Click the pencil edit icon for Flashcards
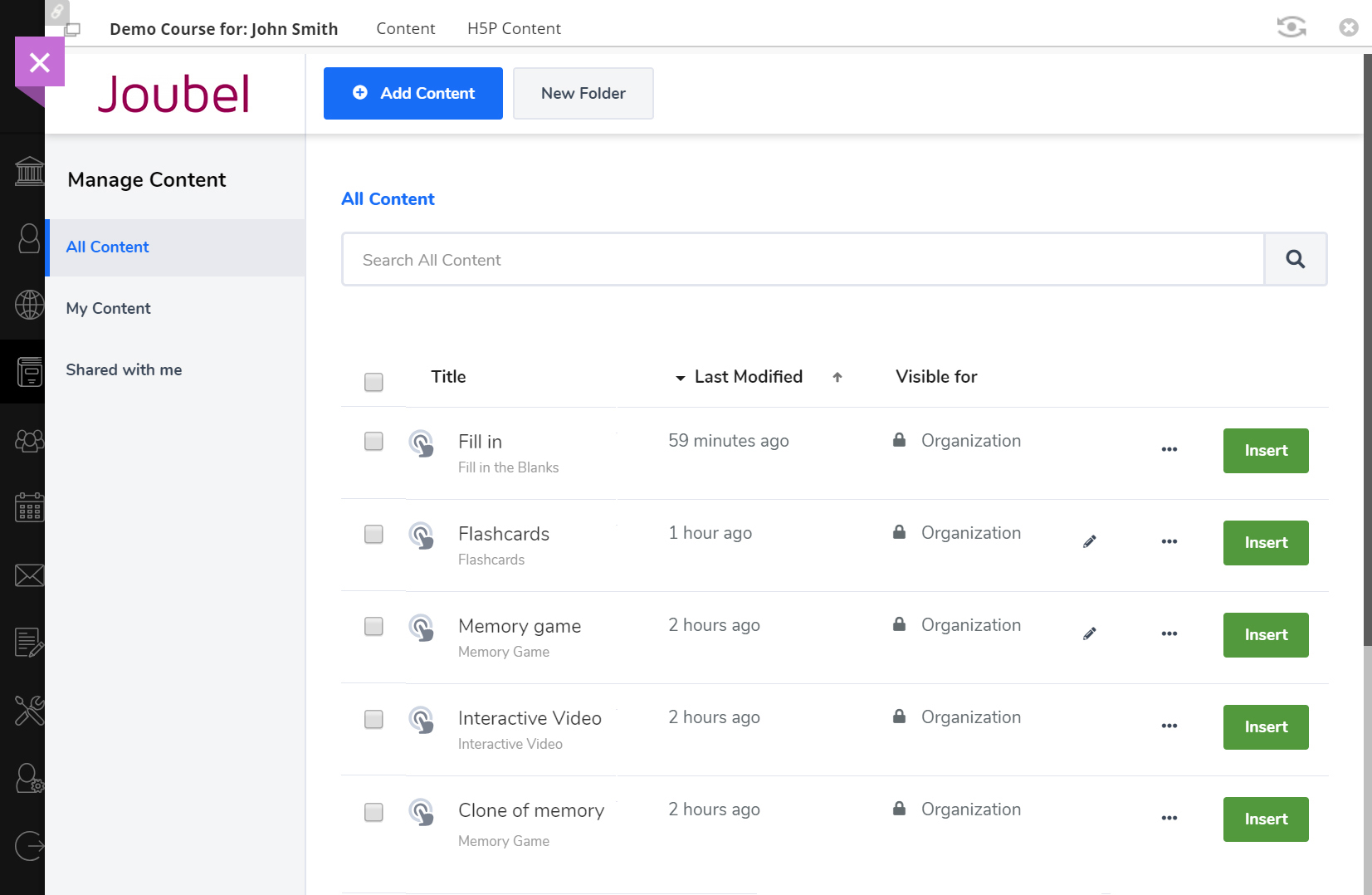Image resolution: width=1372 pixels, height=895 pixels. click(x=1089, y=542)
